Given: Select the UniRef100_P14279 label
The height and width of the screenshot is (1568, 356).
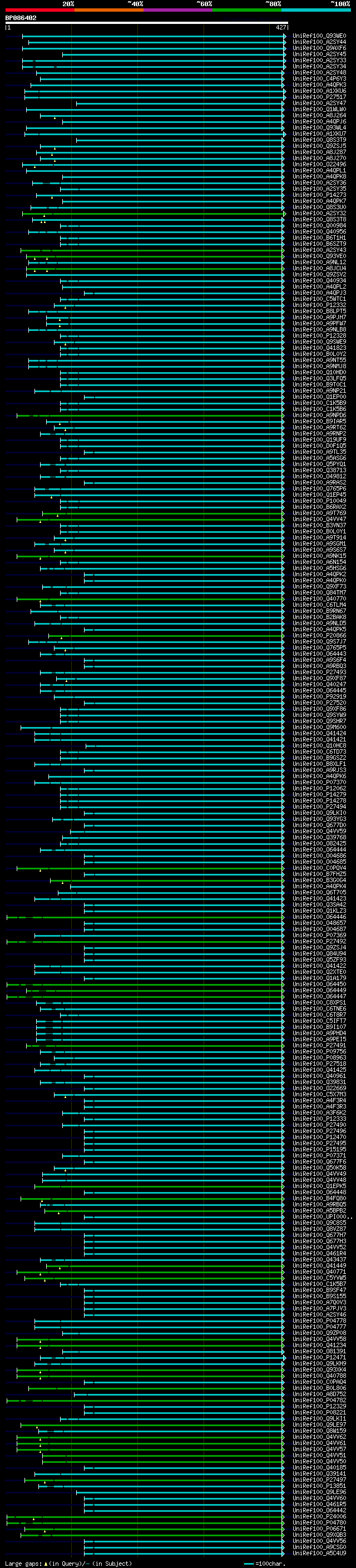Looking at the screenshot, I should [319, 795].
